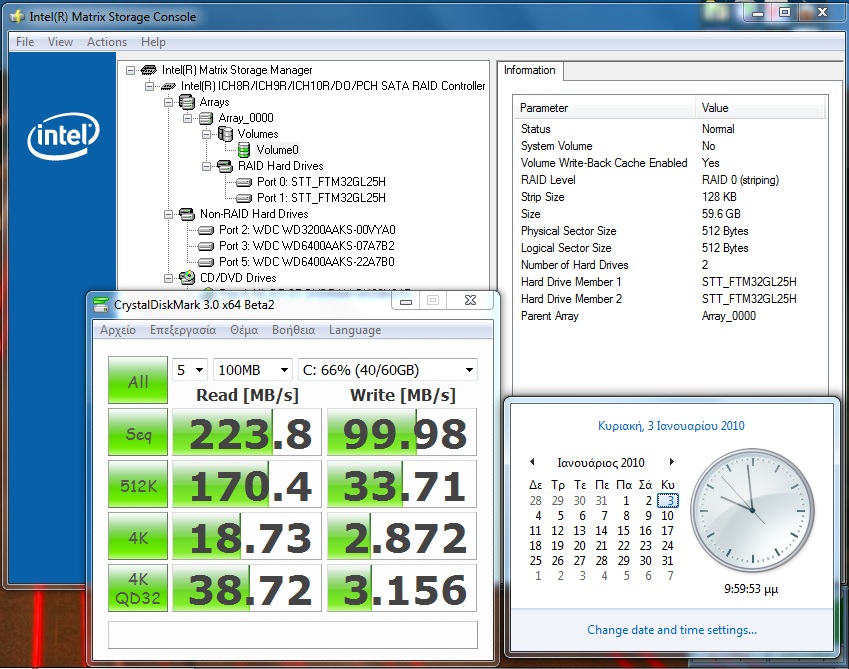Select Port 5: WDC WD6400AAKS-22A7B0 drive
The height and width of the screenshot is (669, 849).
(x=307, y=262)
